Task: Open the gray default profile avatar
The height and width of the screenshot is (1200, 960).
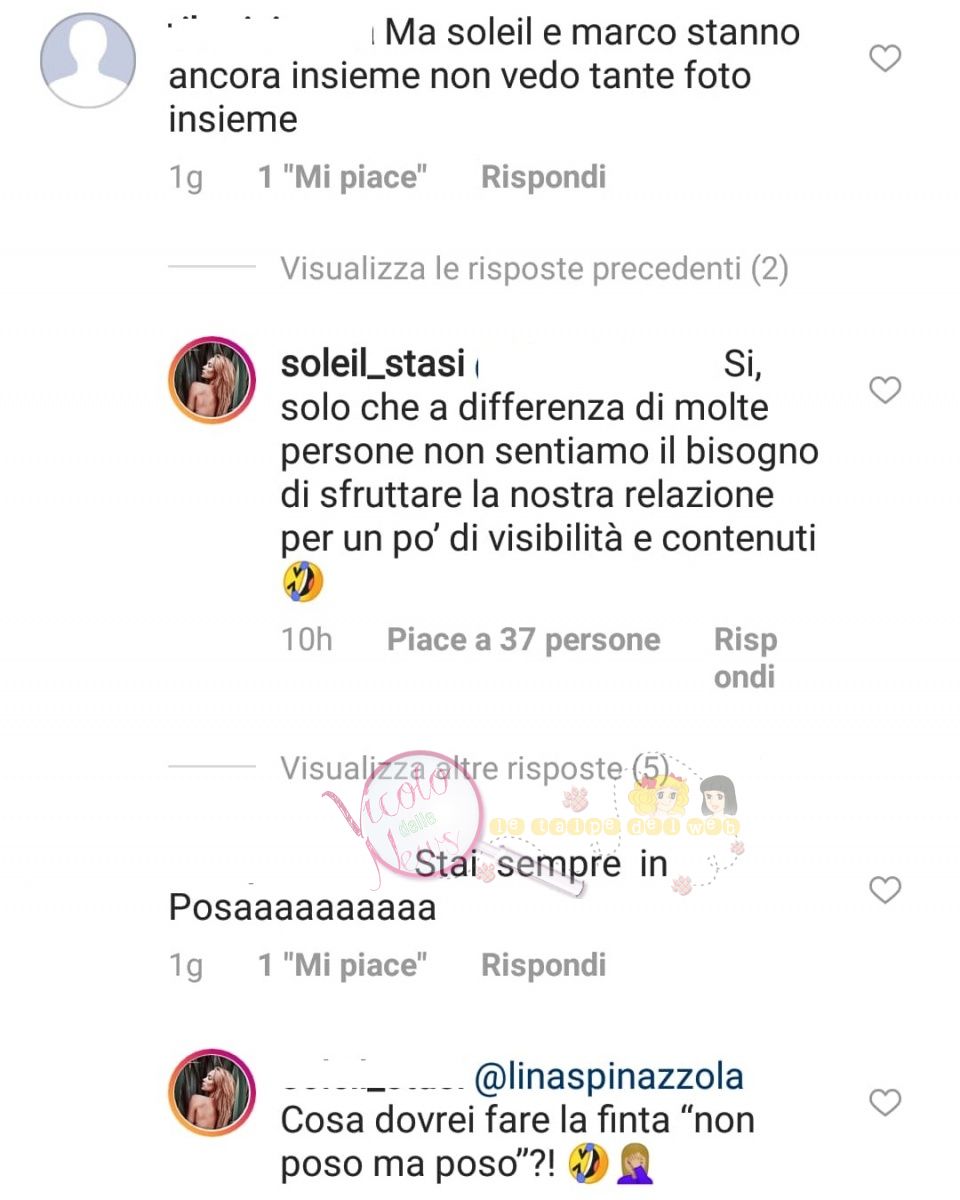Action: point(88,60)
